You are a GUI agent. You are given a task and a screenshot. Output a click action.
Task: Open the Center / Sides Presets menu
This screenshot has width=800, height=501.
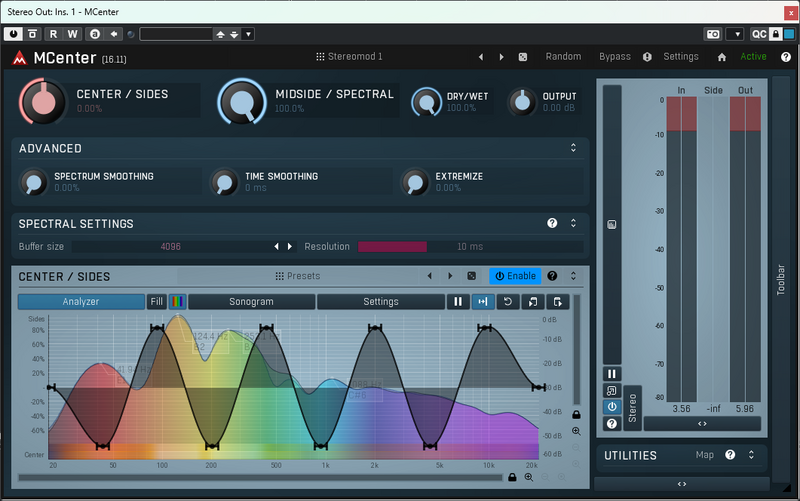click(x=298, y=276)
